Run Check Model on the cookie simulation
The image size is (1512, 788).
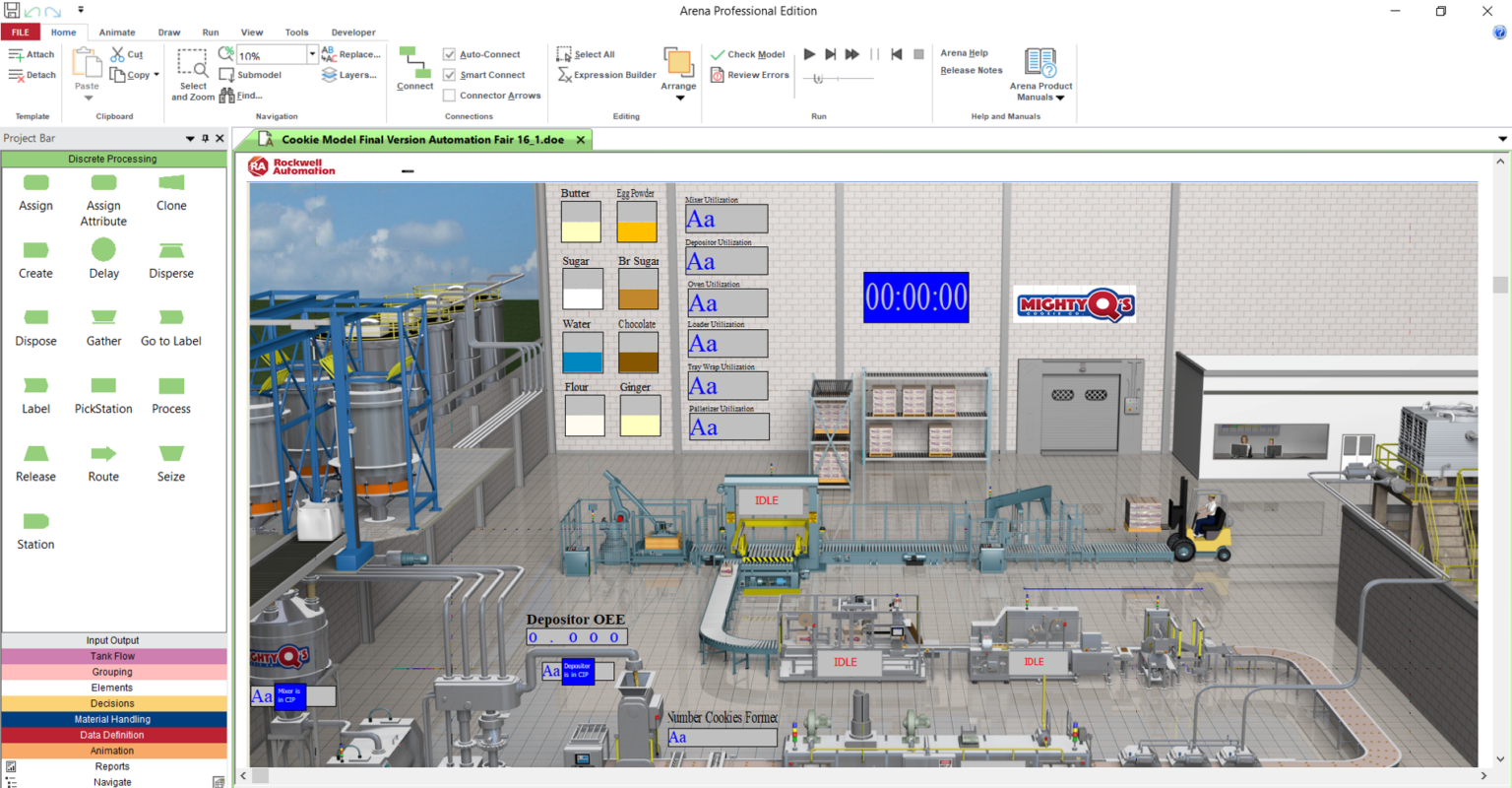[748, 54]
